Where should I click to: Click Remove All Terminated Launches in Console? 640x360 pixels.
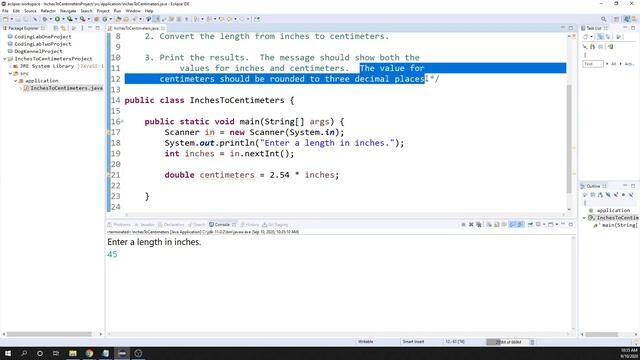[479, 224]
